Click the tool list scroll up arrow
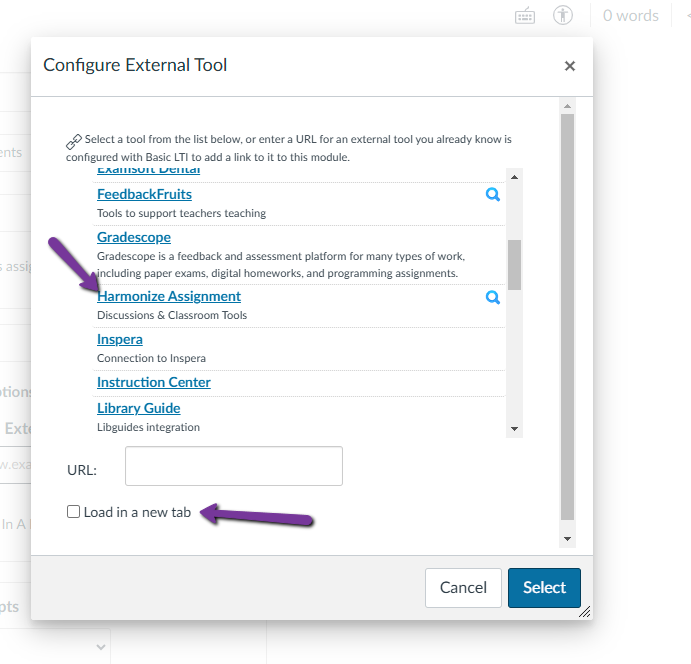The image size is (691, 664). (515, 177)
